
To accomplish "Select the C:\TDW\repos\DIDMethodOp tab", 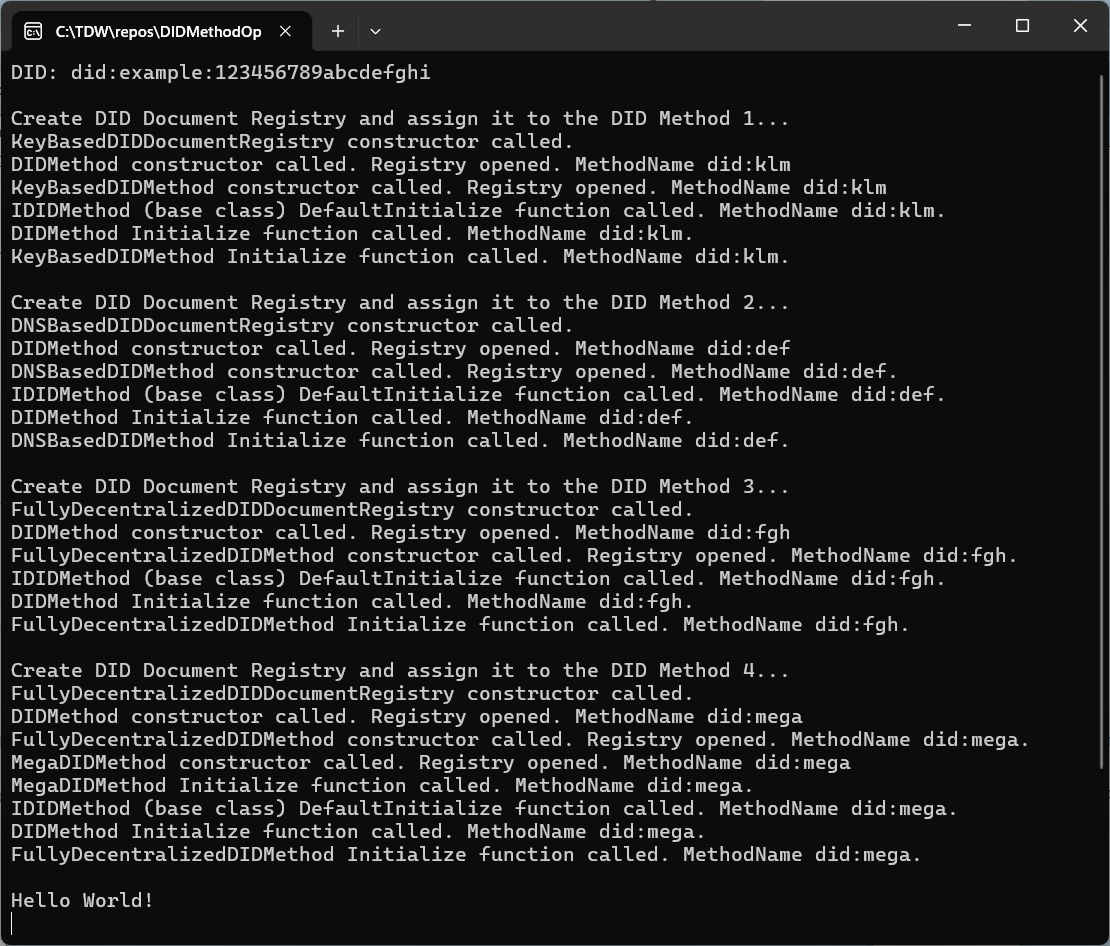I will tap(158, 31).
